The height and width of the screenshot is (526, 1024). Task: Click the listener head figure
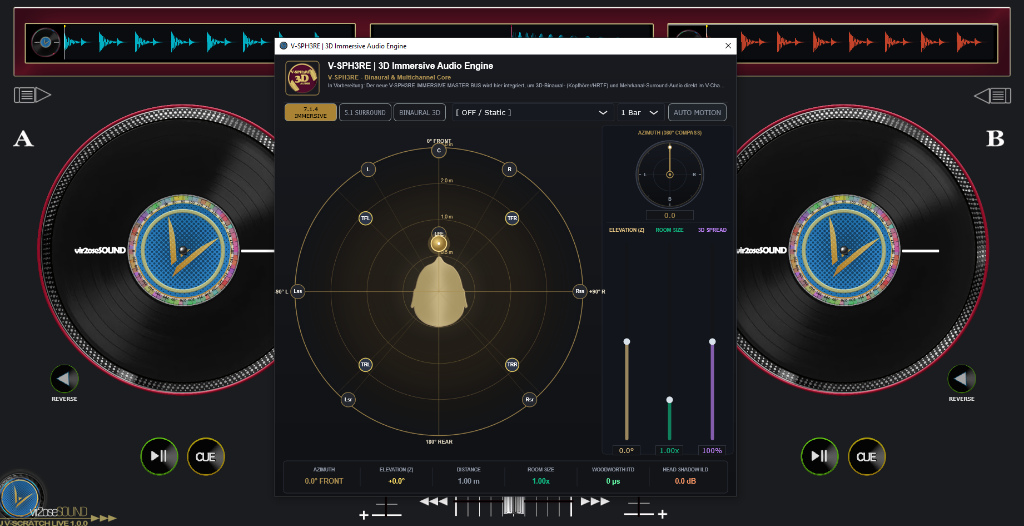tap(439, 292)
